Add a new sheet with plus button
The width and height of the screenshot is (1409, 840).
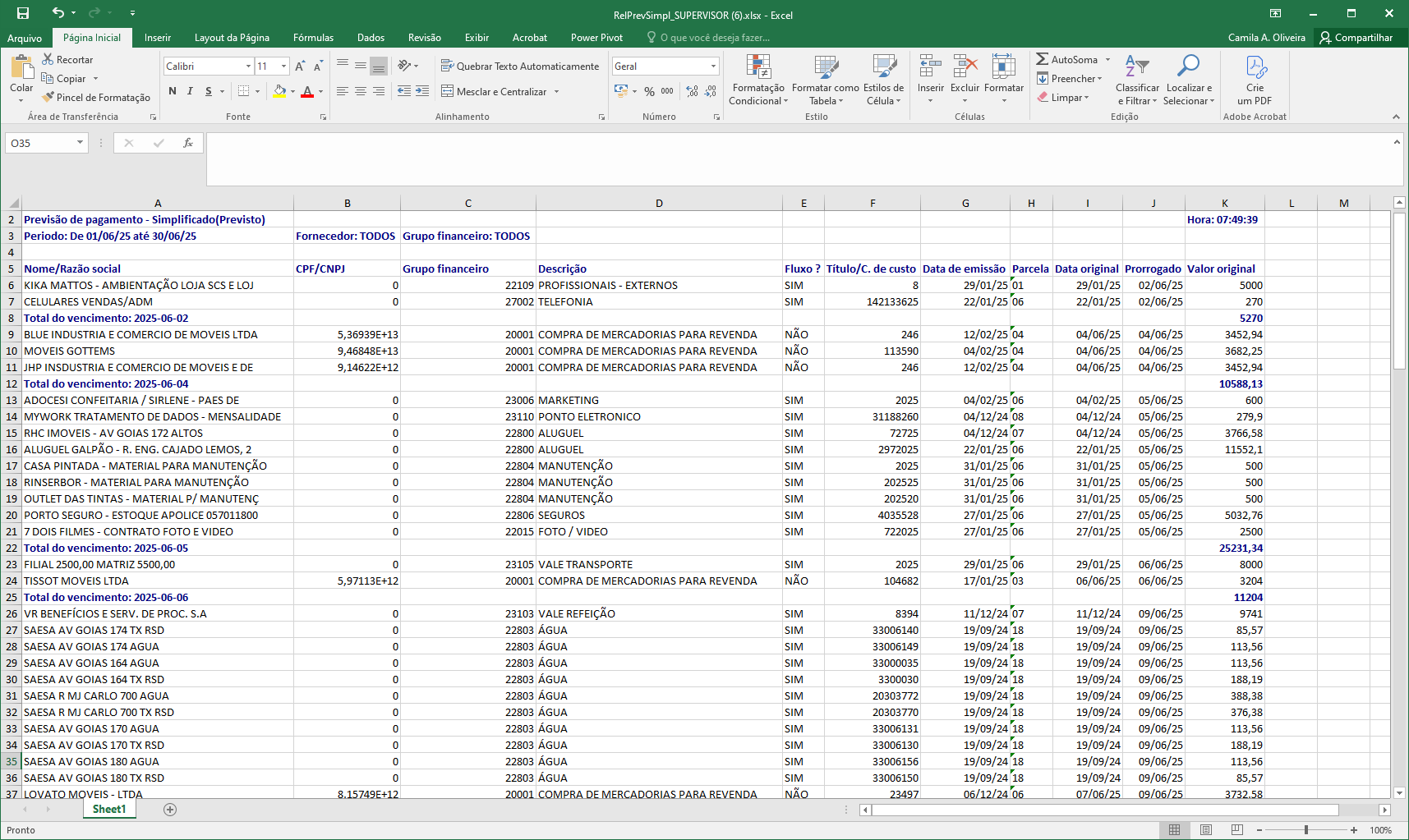(170, 810)
